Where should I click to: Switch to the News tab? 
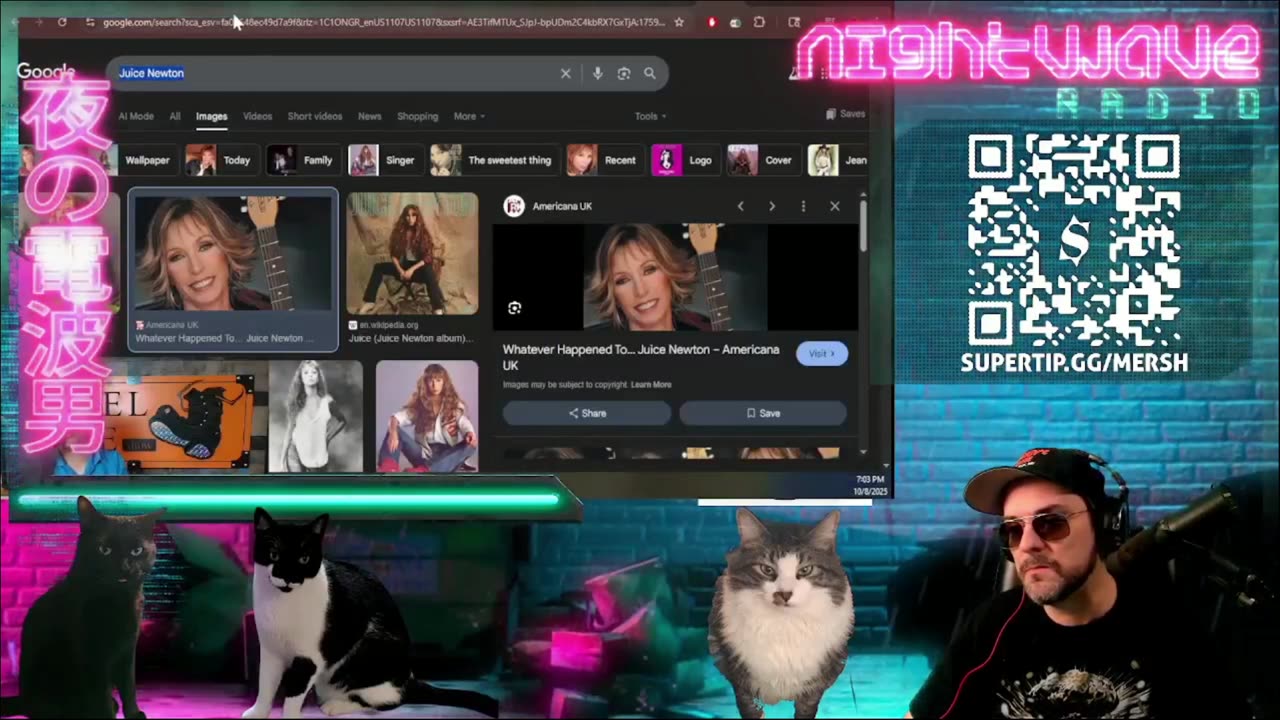370,116
